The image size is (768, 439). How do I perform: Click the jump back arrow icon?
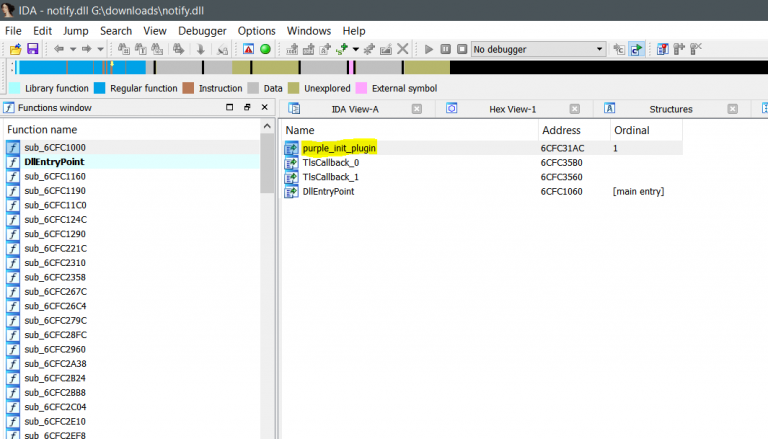pyautogui.click(x=60, y=49)
